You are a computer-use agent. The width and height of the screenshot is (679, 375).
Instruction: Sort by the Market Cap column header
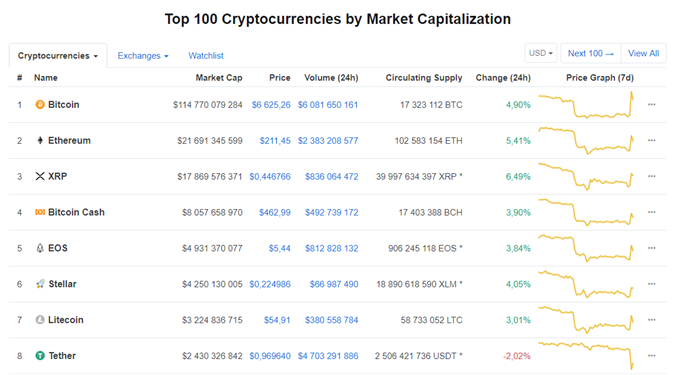click(219, 78)
